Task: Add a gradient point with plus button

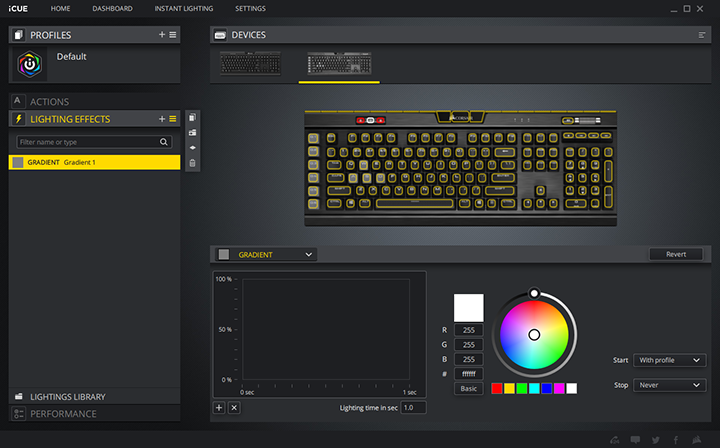Action: tap(219, 408)
